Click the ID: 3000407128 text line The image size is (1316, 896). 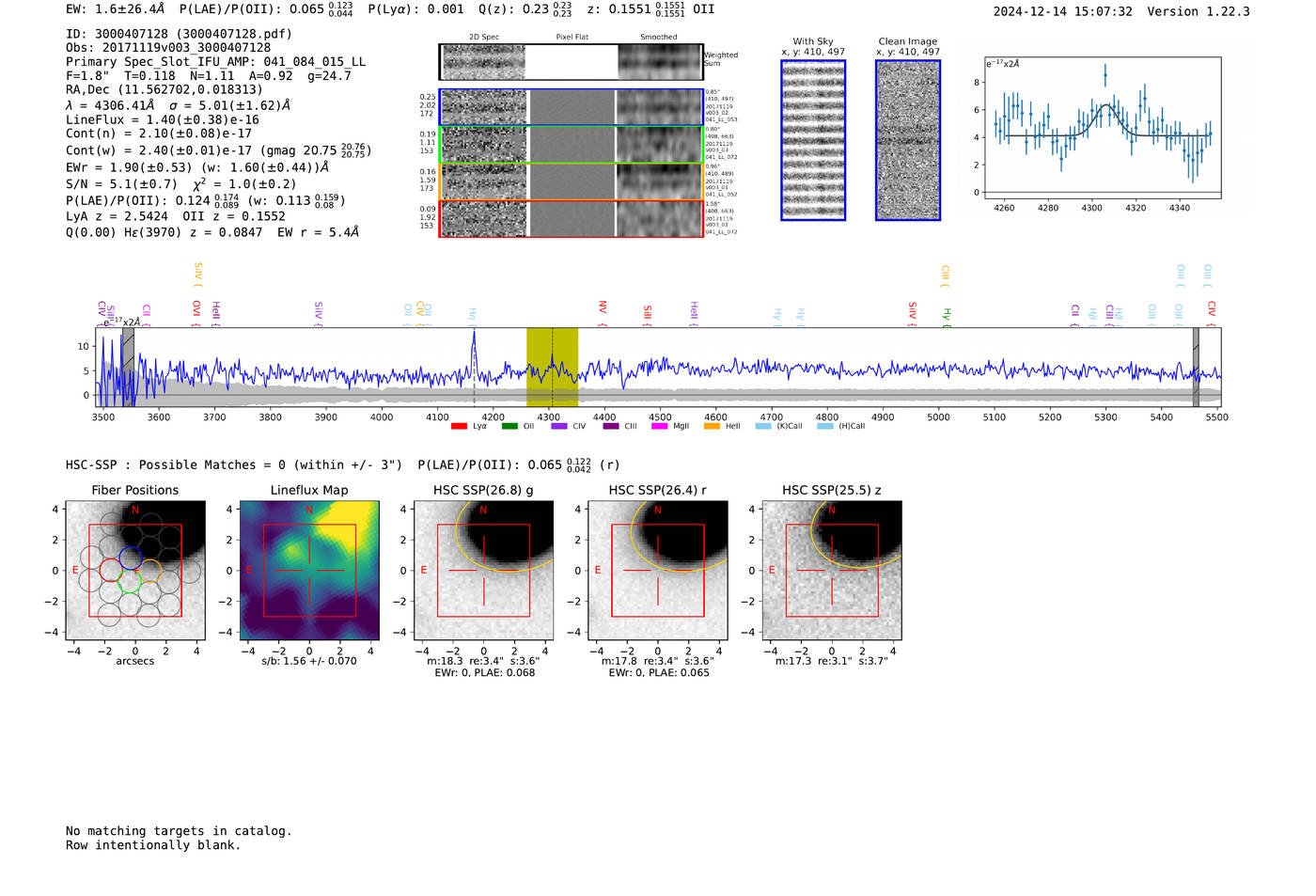pos(179,34)
